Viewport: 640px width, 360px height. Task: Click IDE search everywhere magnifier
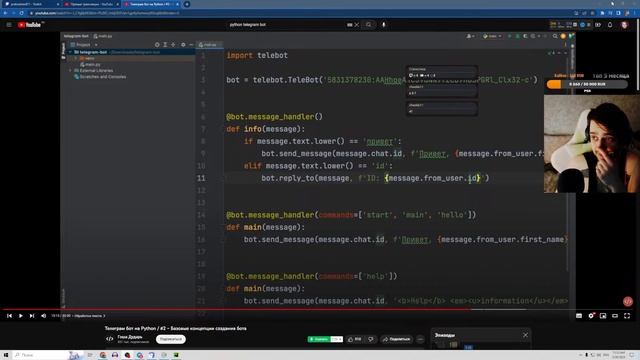point(555,36)
